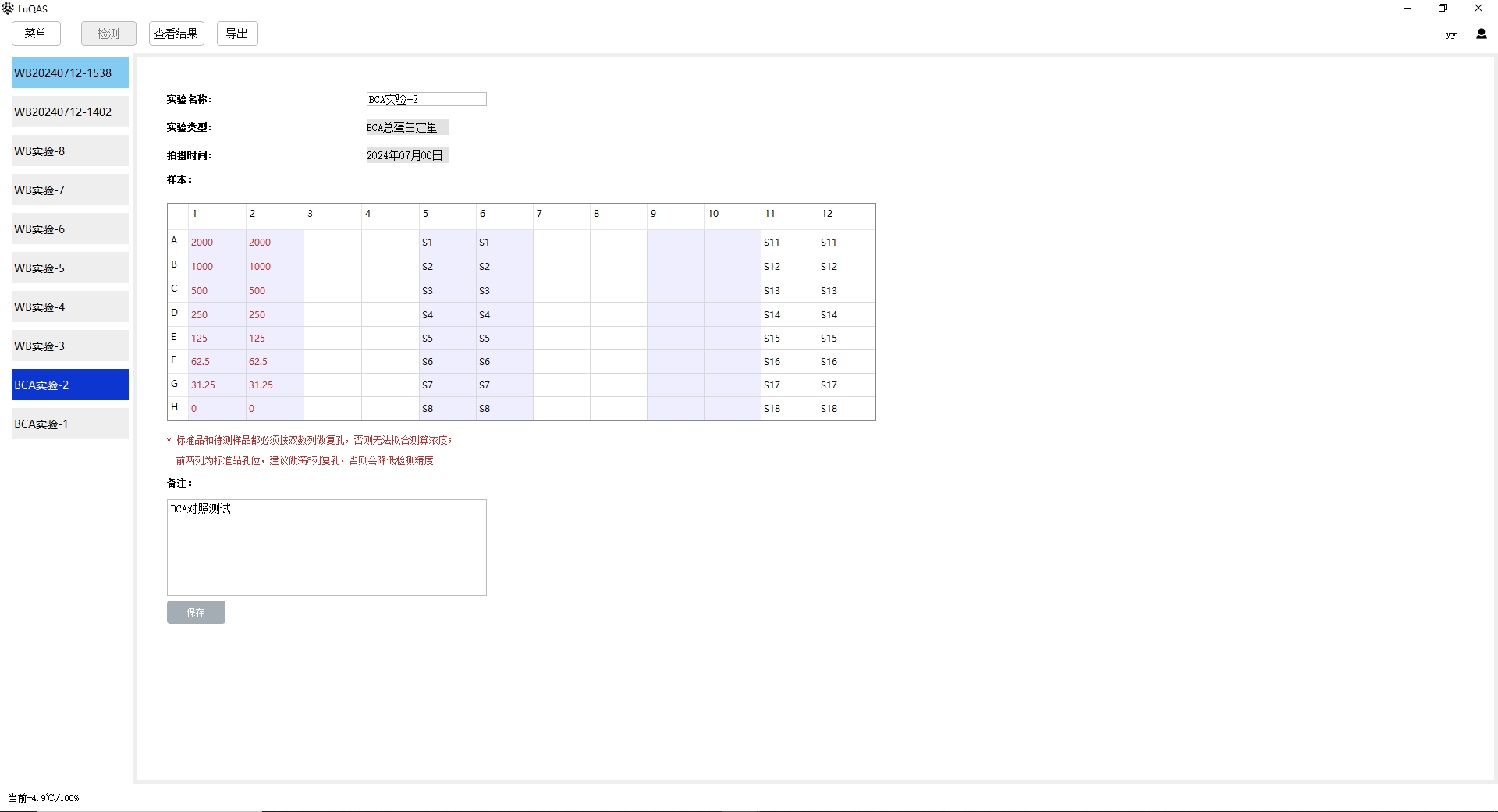Open WB实验-3 from the sidebar
The image size is (1498, 812).
coord(70,346)
